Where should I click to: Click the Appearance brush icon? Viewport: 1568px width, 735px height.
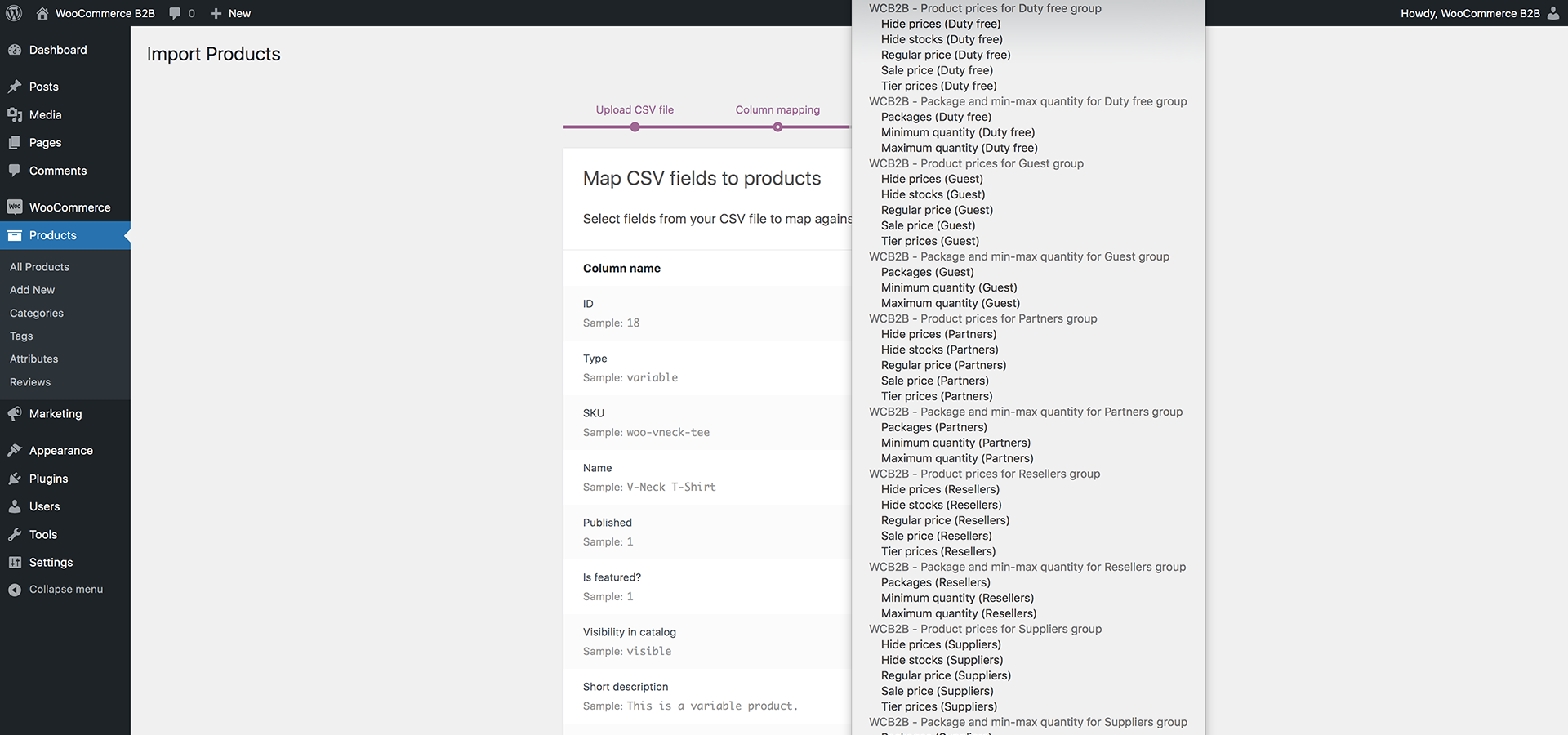(x=16, y=450)
